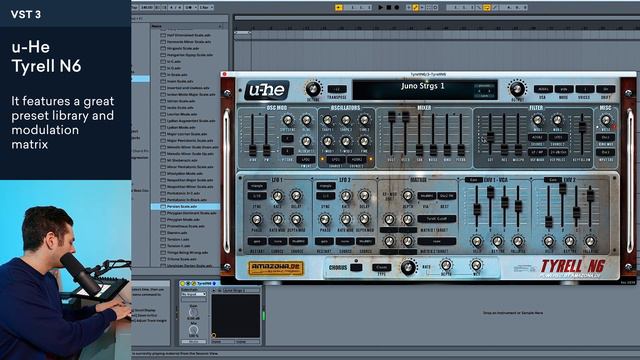640x360 pixels.
Task: Click the Tap tempo button
Action: 135,7
